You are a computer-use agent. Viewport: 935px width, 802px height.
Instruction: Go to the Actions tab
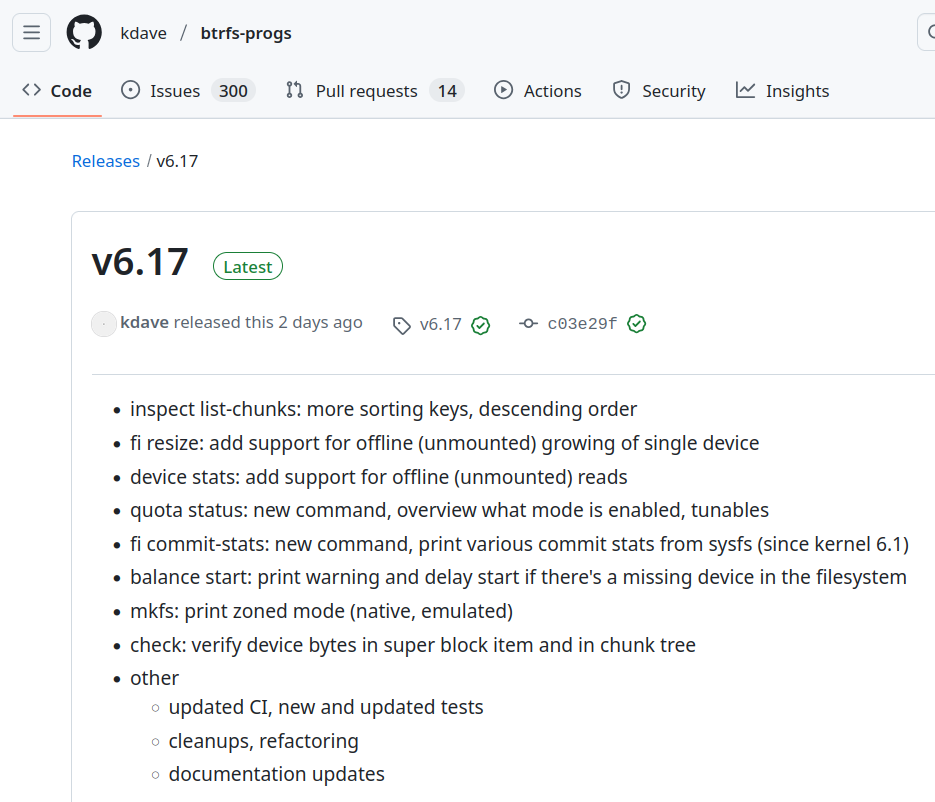(538, 91)
